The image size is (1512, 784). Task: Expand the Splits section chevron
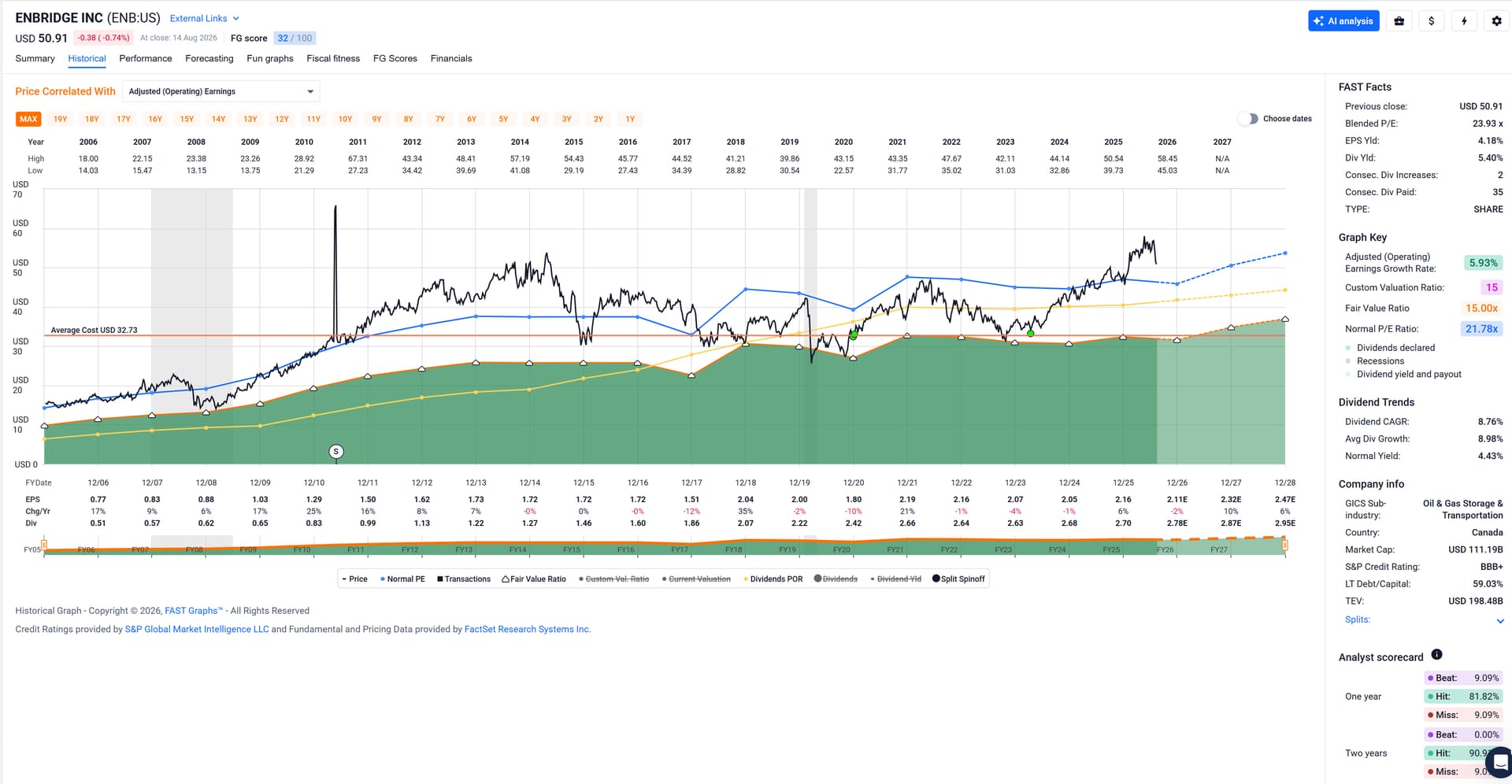pyautogui.click(x=1500, y=621)
